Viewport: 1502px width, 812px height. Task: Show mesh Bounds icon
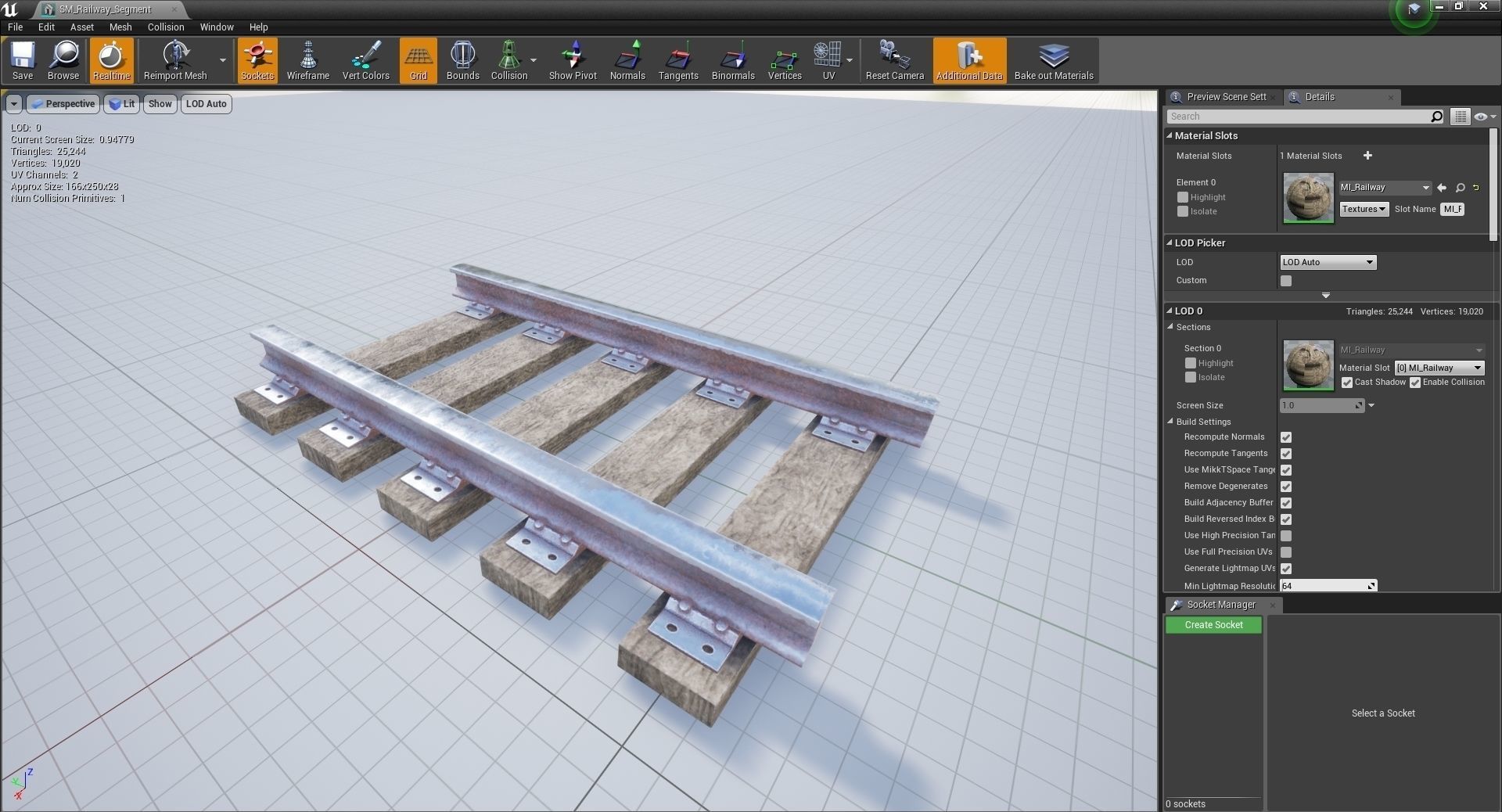(x=462, y=60)
